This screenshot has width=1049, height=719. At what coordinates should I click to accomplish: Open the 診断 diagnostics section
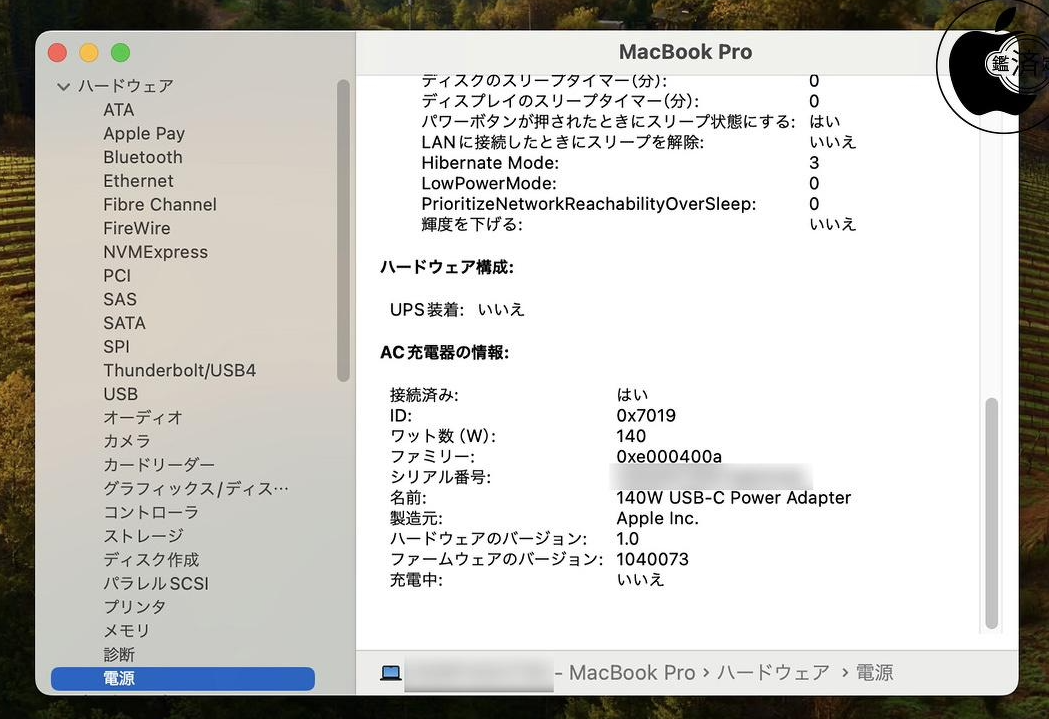click(117, 654)
